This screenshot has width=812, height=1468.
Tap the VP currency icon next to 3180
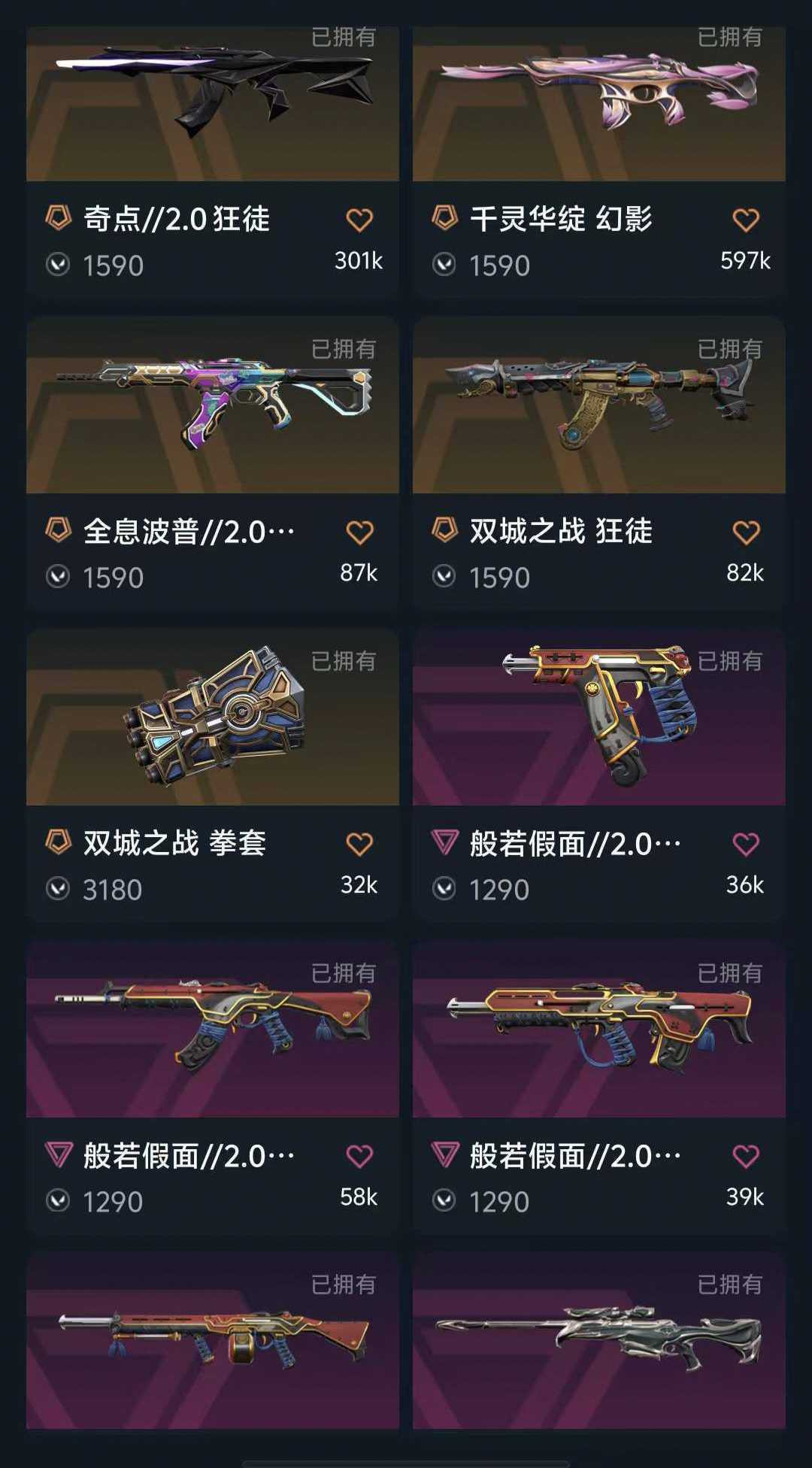pyautogui.click(x=58, y=889)
